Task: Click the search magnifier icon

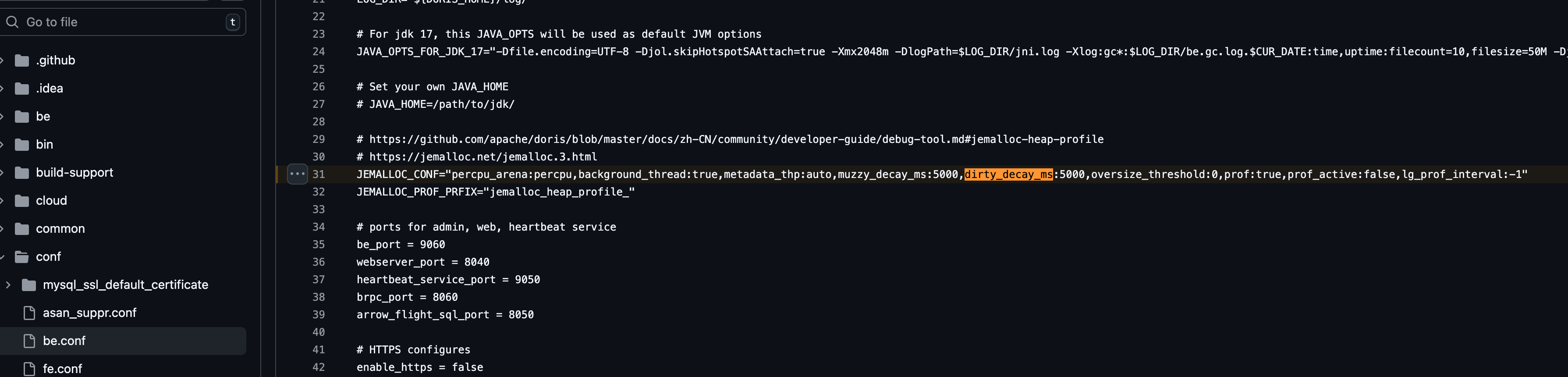Action: 12,22
